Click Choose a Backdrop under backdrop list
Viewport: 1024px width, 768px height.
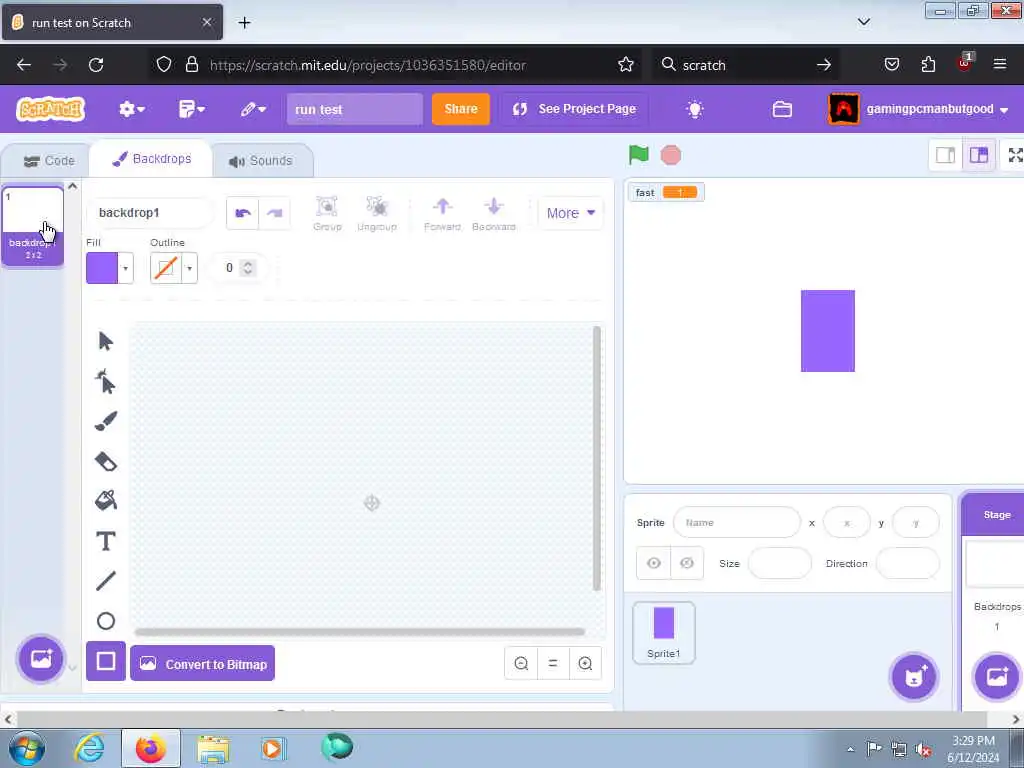[40, 659]
